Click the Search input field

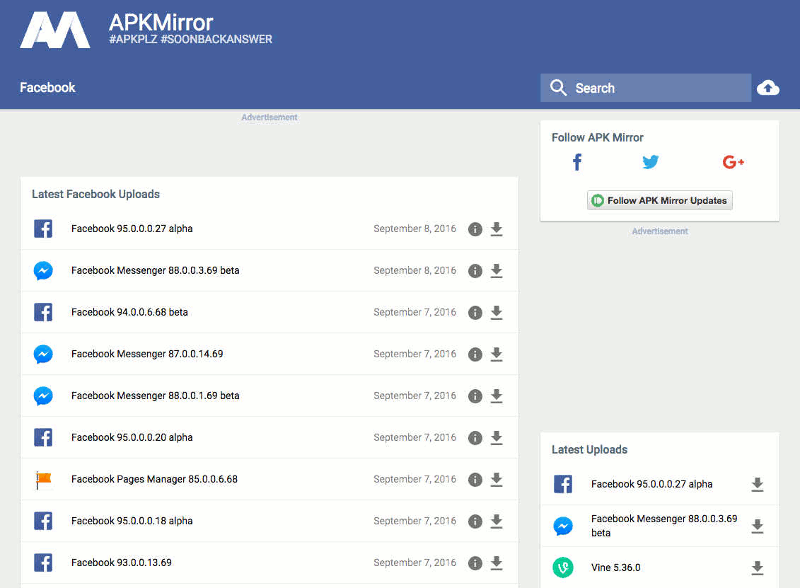645,88
